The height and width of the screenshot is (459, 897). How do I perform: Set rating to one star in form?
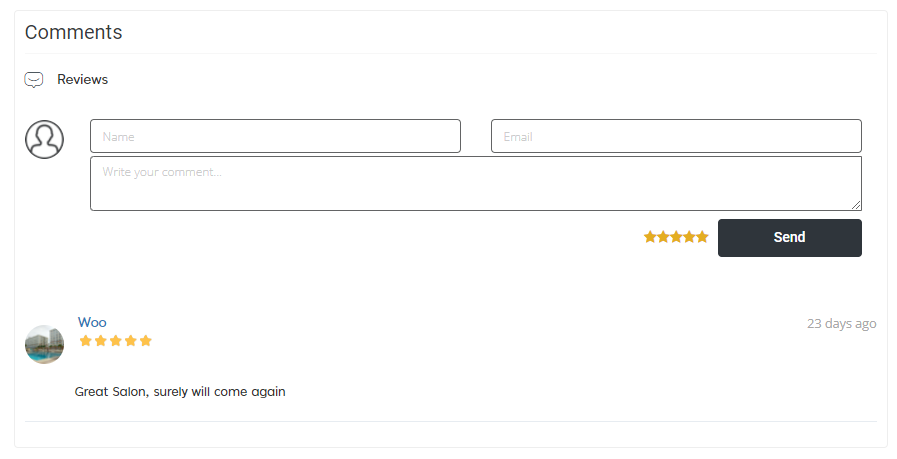click(x=650, y=237)
